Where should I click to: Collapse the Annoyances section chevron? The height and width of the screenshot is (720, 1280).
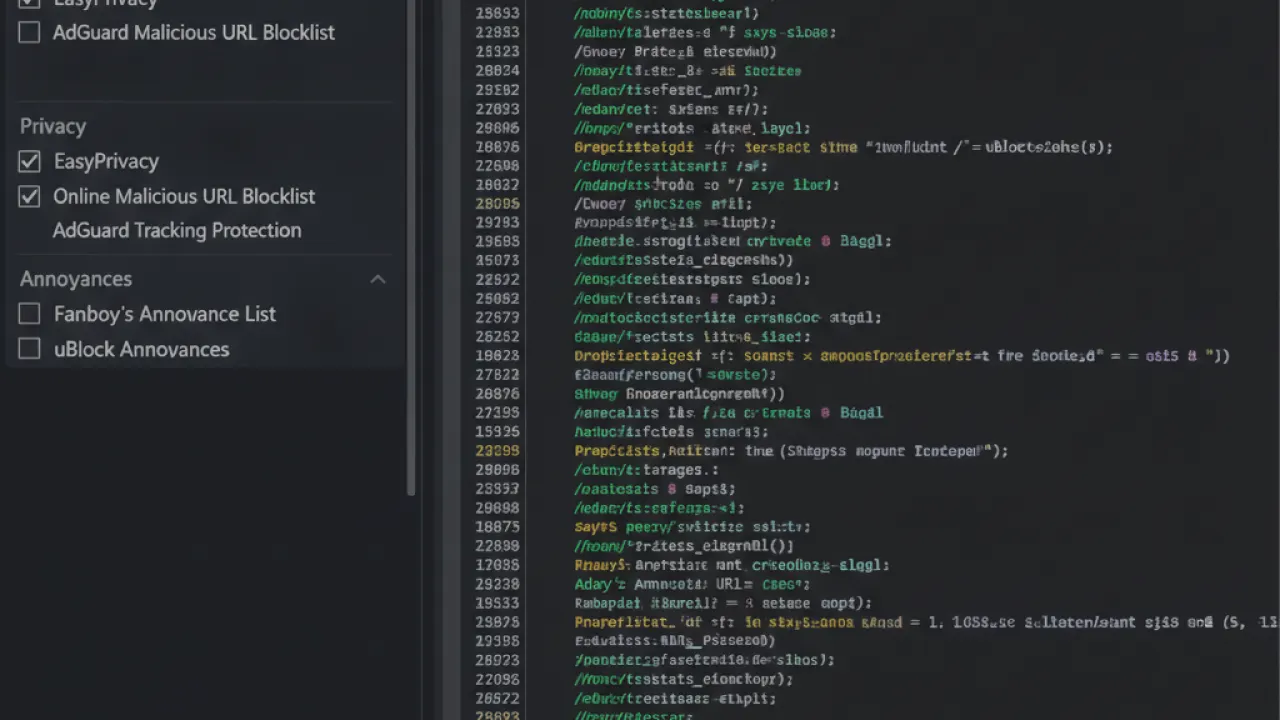tap(378, 279)
